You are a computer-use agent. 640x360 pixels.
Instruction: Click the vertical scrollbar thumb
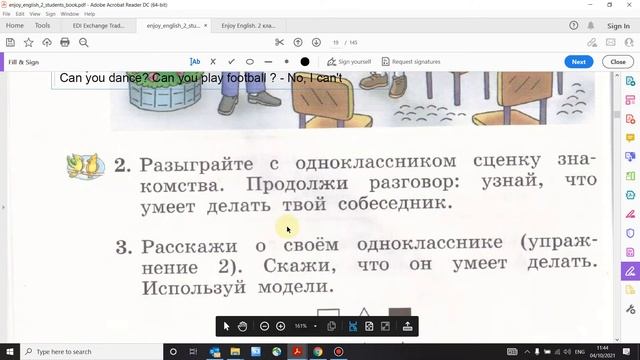[x=617, y=115]
